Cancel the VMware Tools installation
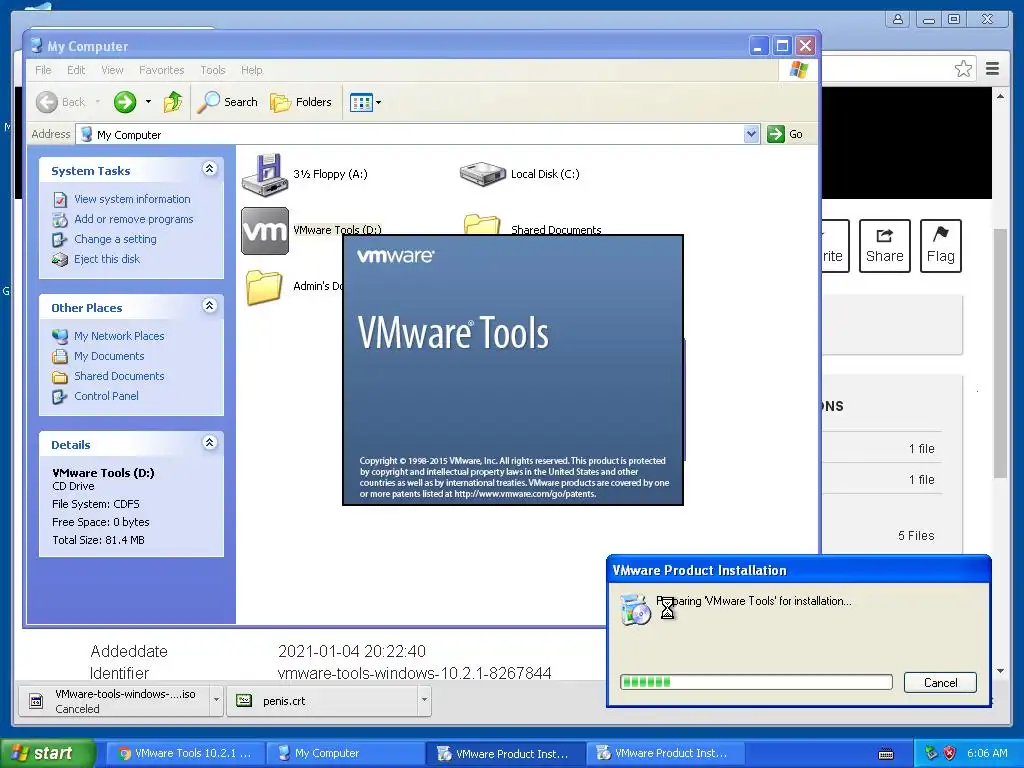The image size is (1024, 768). 940,682
